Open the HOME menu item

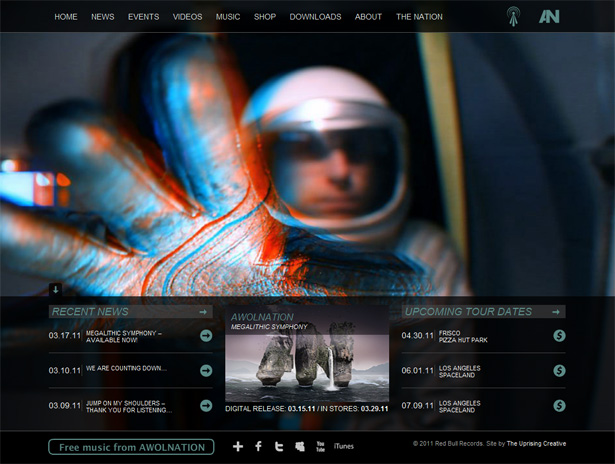coord(66,17)
